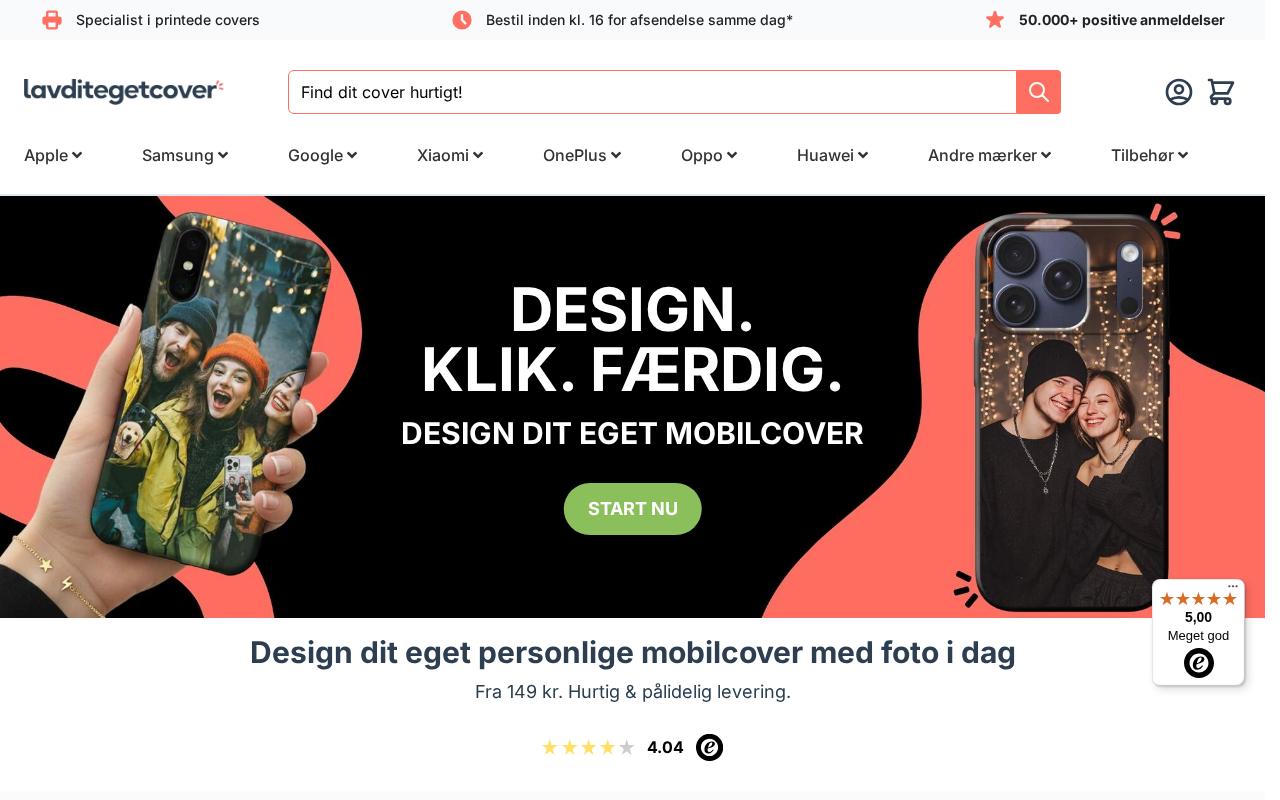Click the 50.000+ positive anmeldelser link
This screenshot has width=1280, height=800.
[x=1121, y=20]
